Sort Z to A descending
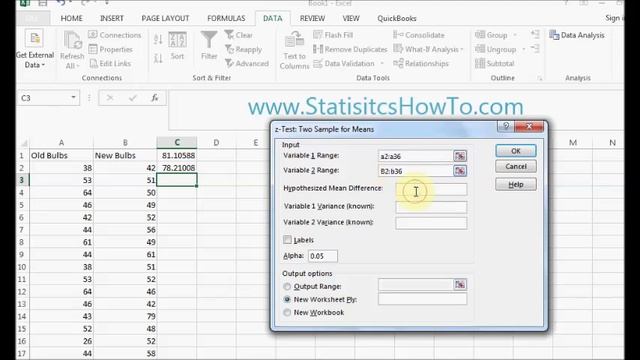Viewport: 640px width, 360px height. (x=158, y=58)
